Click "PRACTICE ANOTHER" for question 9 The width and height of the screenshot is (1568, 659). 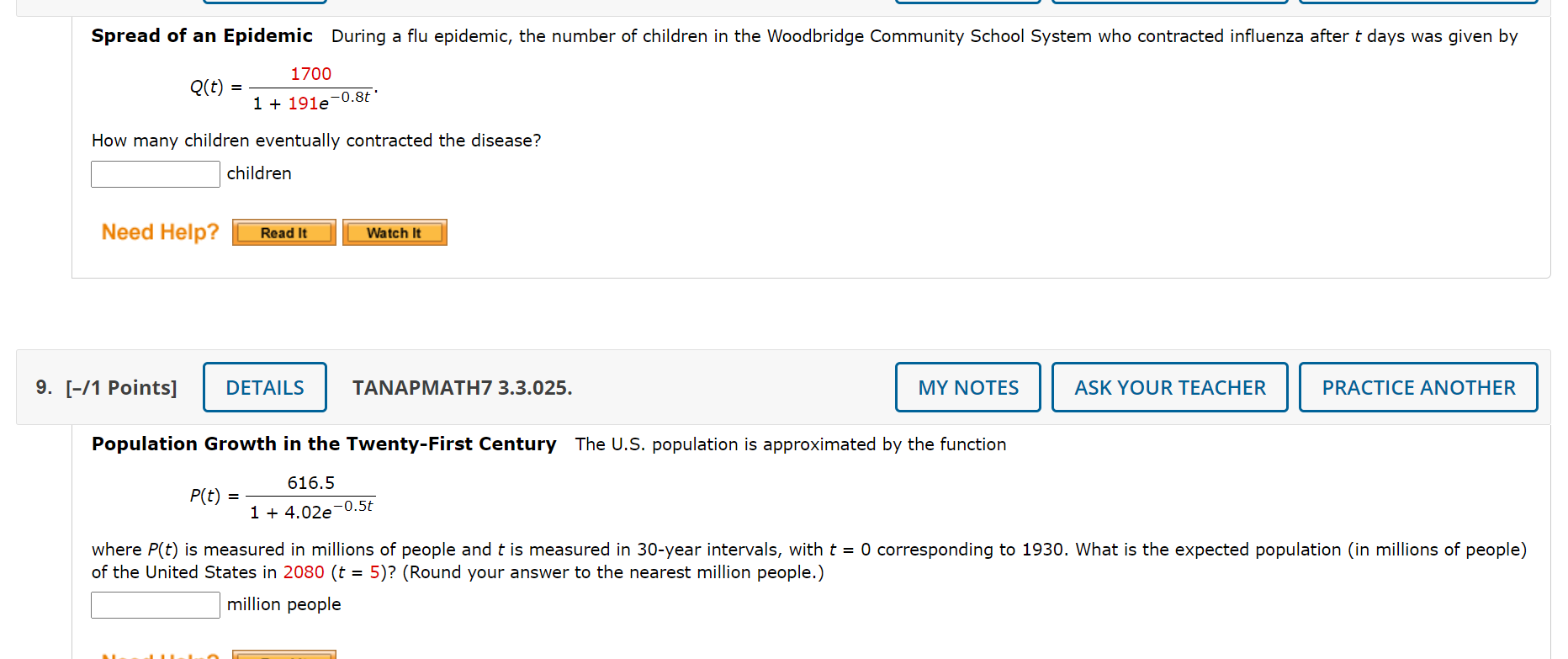pyautogui.click(x=1417, y=387)
